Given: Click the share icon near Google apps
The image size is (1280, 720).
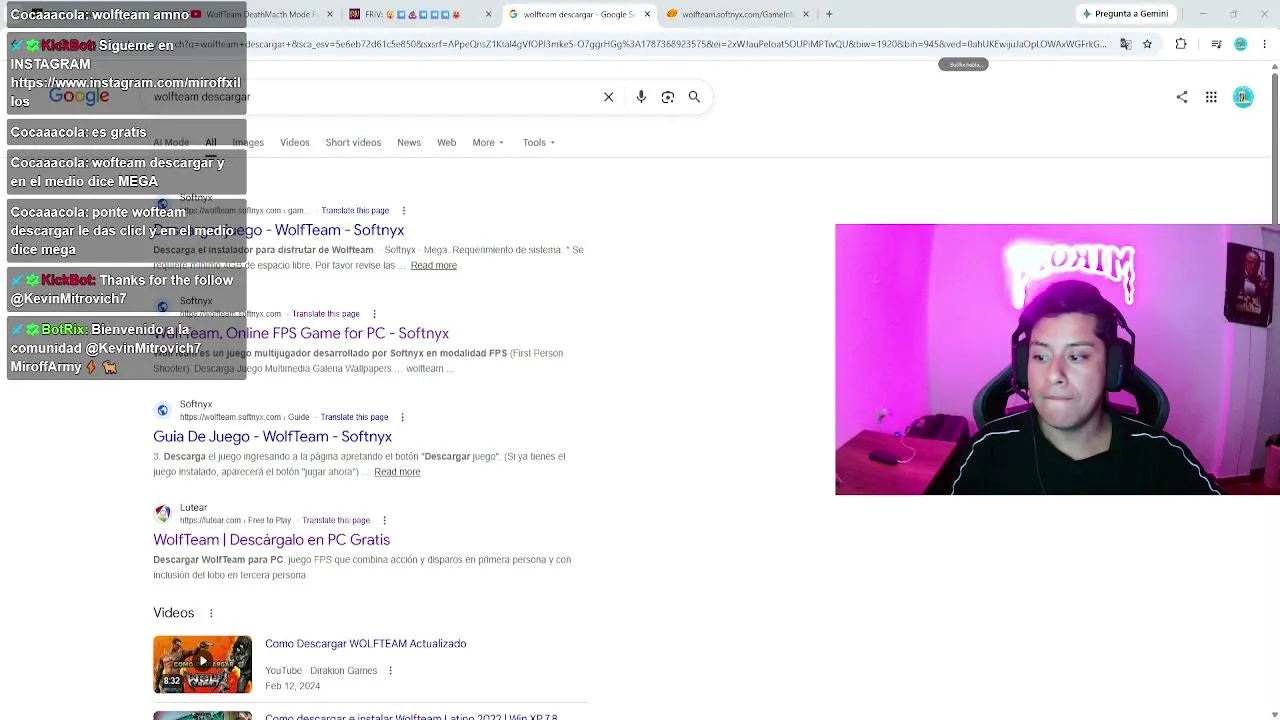Looking at the screenshot, I should click(x=1182, y=97).
